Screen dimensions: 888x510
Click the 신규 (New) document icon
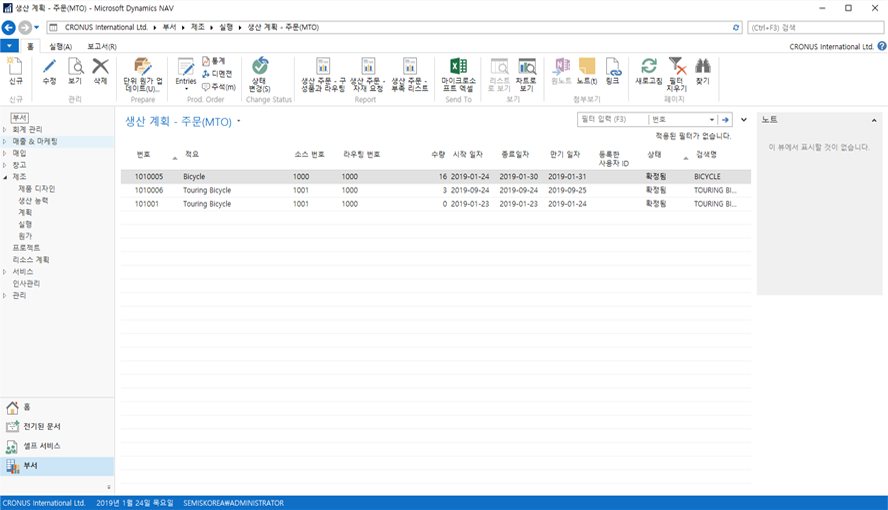coord(15,67)
